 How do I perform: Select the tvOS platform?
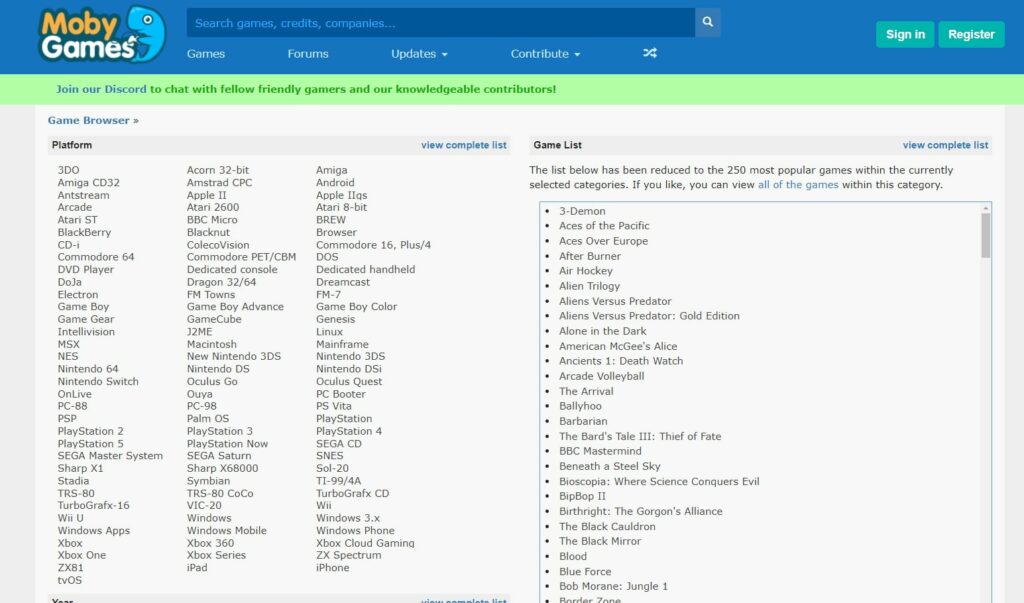coord(70,580)
